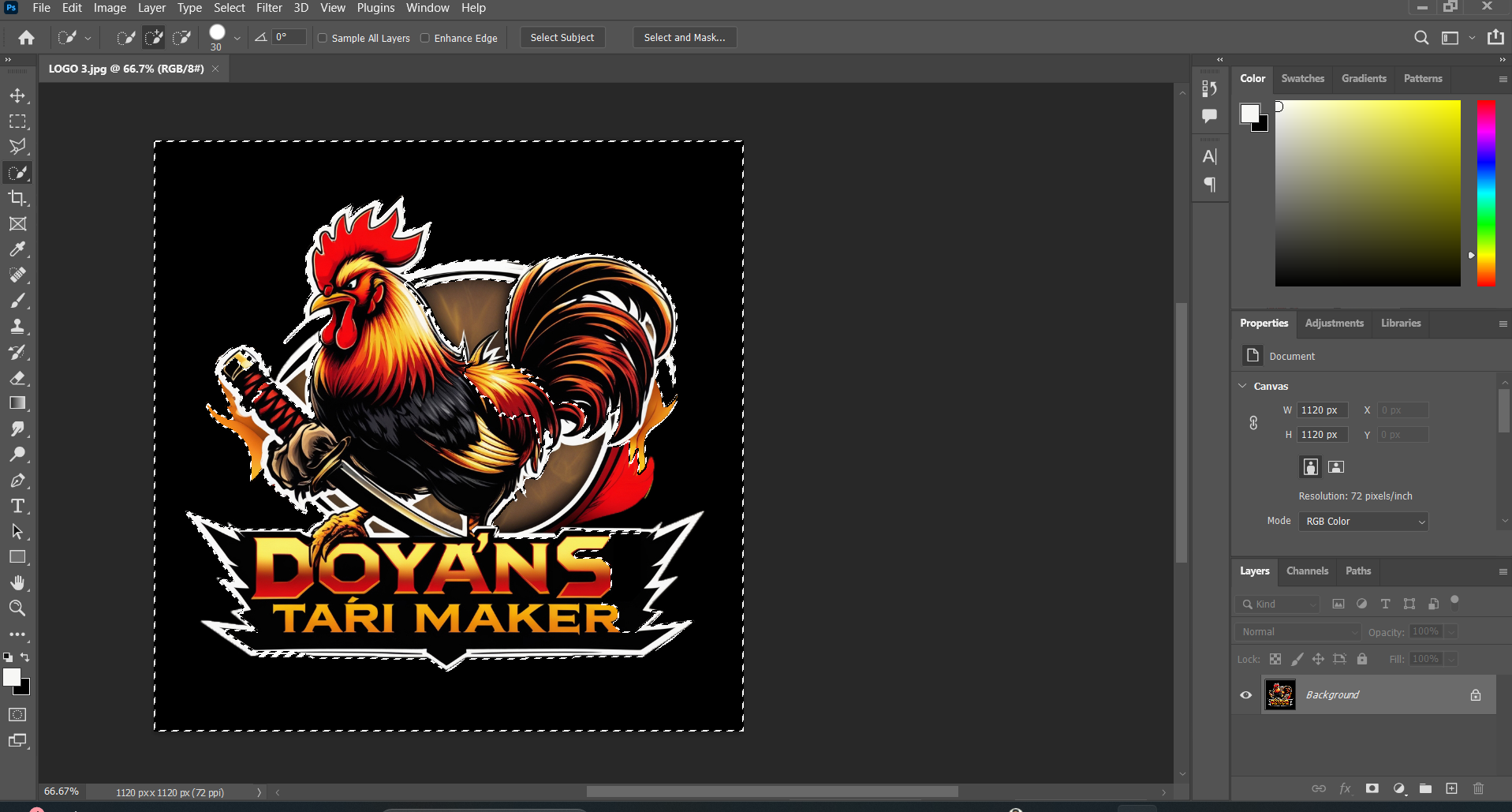Enable the Sample All Layers checkbox
The height and width of the screenshot is (812, 1512).
pyautogui.click(x=323, y=38)
